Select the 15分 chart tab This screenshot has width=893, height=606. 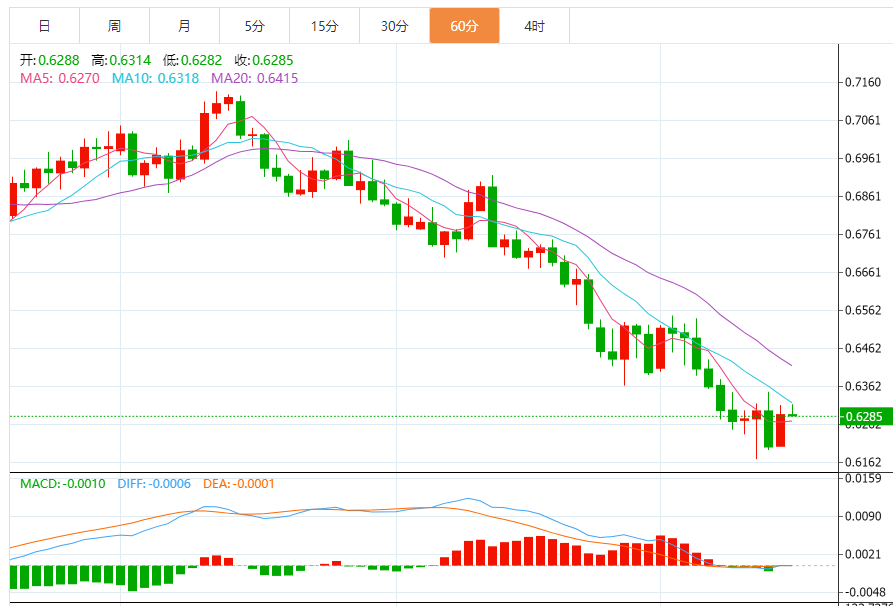click(x=325, y=26)
